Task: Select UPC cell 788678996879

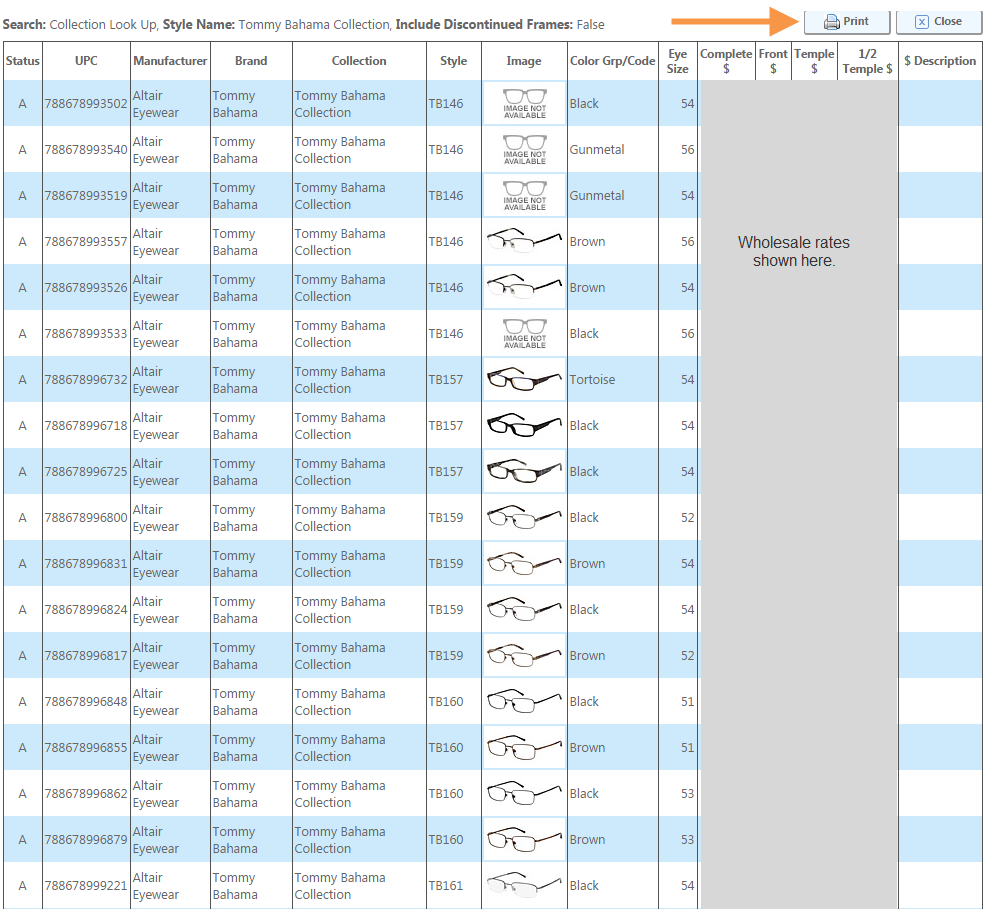Action: [x=86, y=839]
